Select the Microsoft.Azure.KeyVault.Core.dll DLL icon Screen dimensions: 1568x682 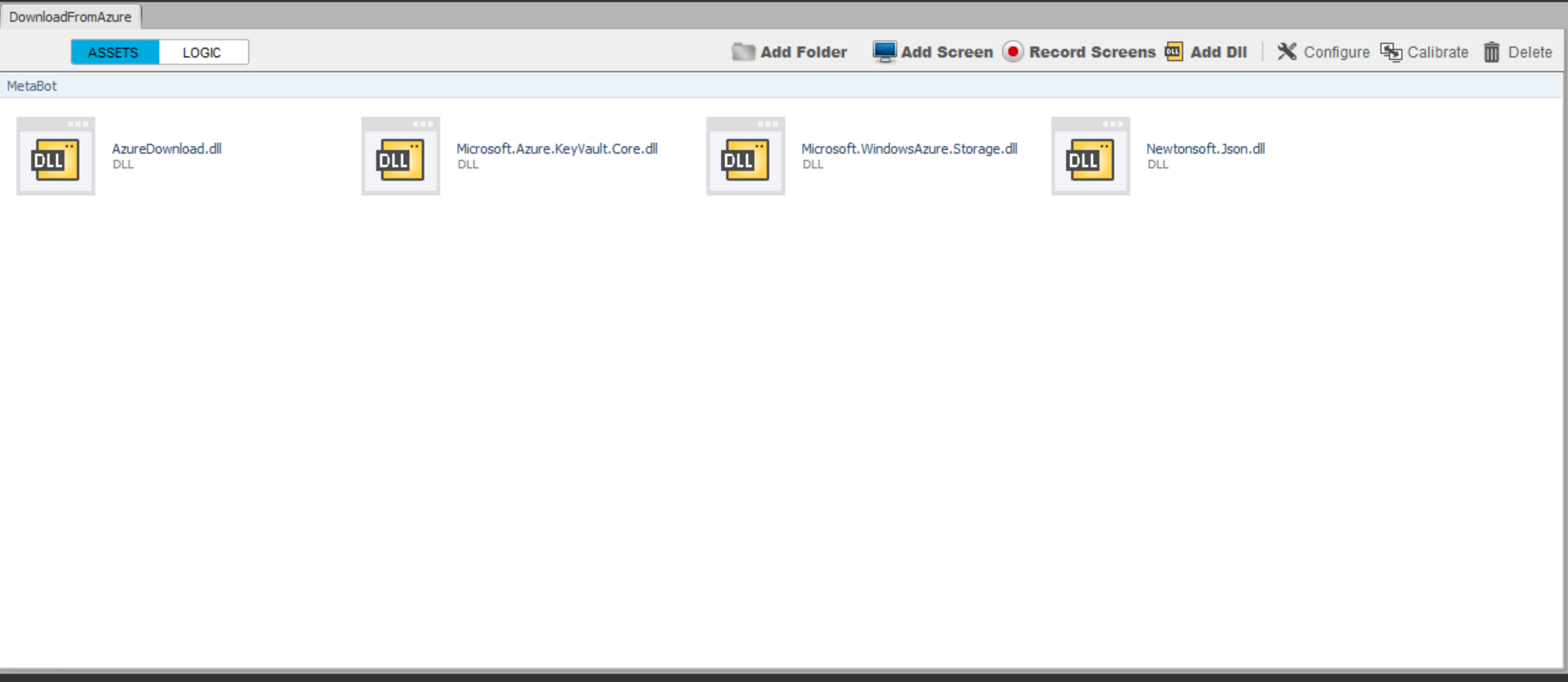point(401,156)
